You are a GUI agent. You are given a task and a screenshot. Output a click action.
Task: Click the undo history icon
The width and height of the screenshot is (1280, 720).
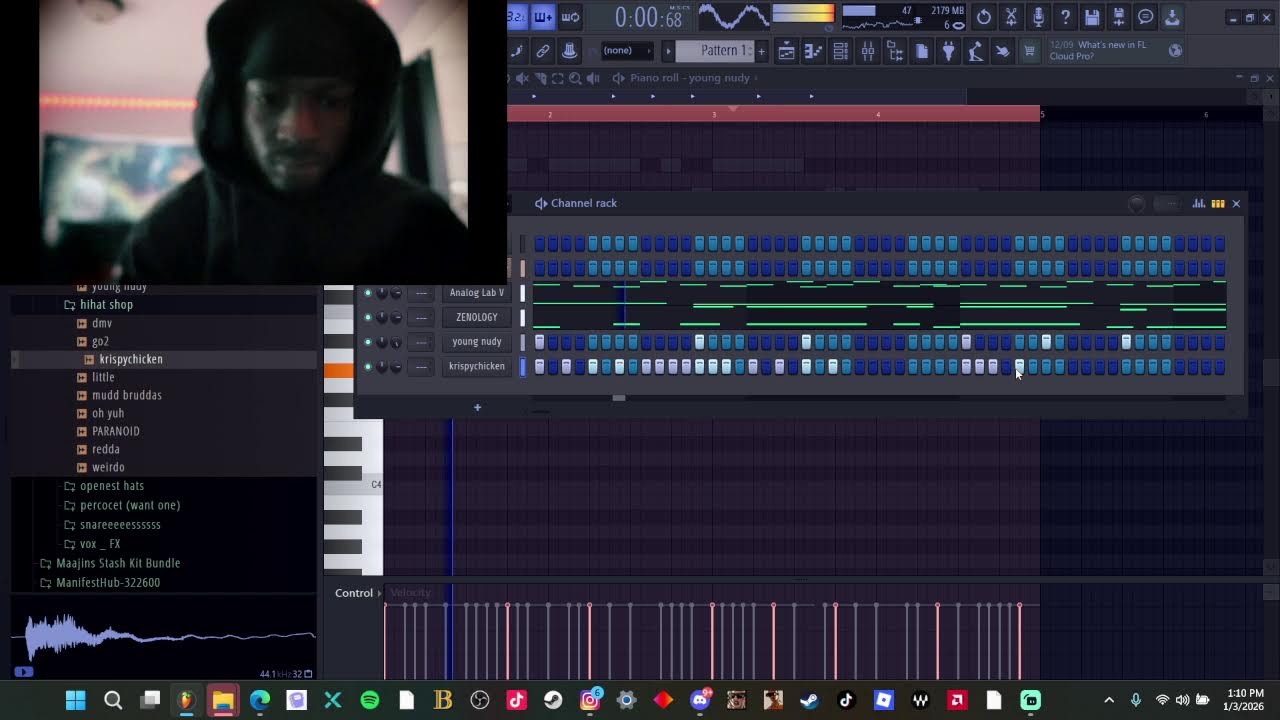click(x=984, y=17)
